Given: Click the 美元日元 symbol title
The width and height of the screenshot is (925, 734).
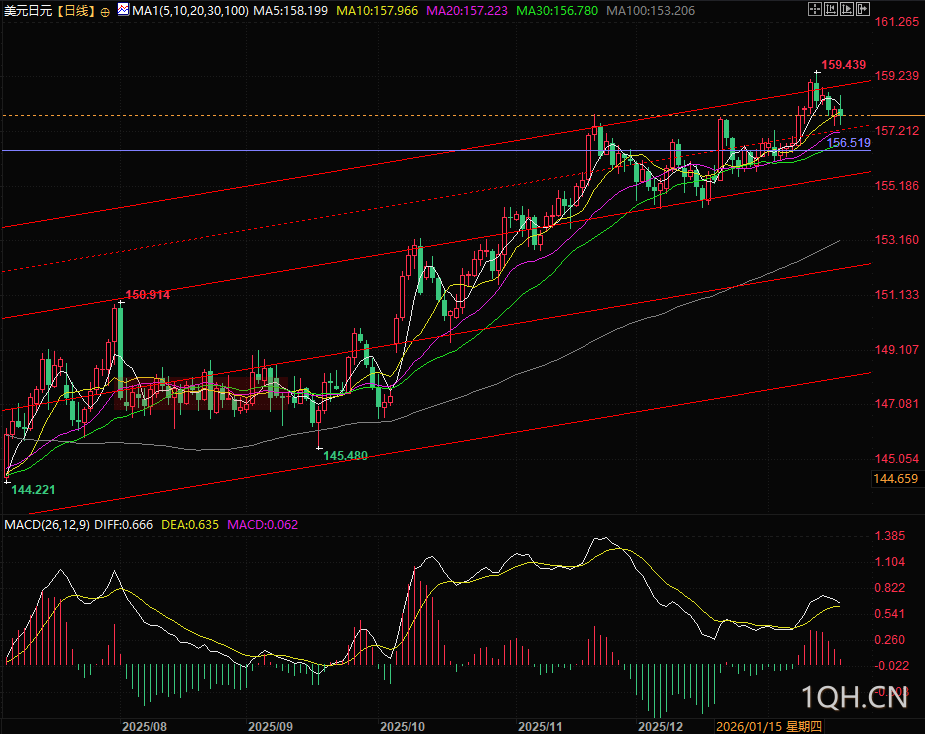Looking at the screenshot, I should pos(27,11).
